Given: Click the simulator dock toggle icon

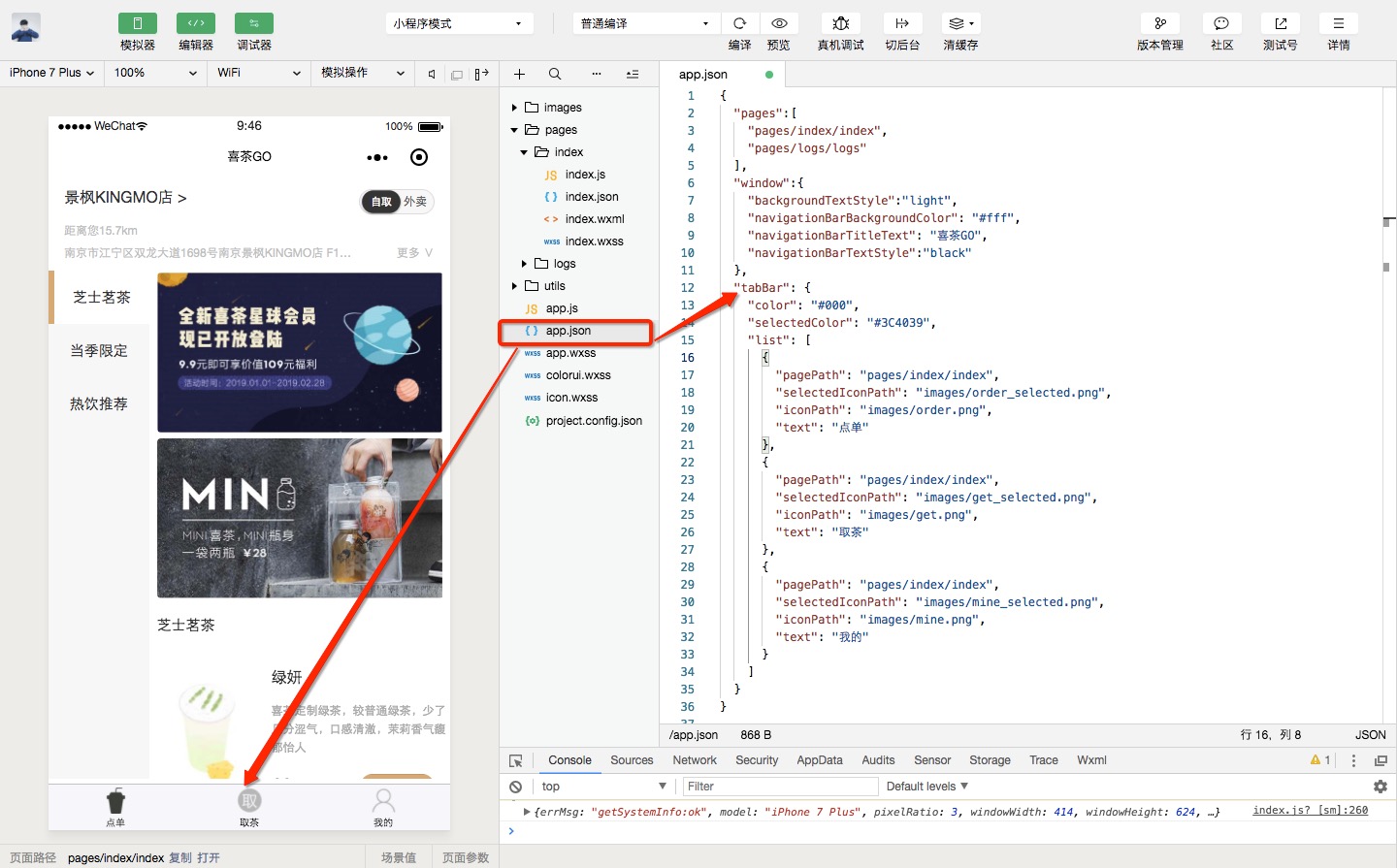Looking at the screenshot, I should (482, 74).
